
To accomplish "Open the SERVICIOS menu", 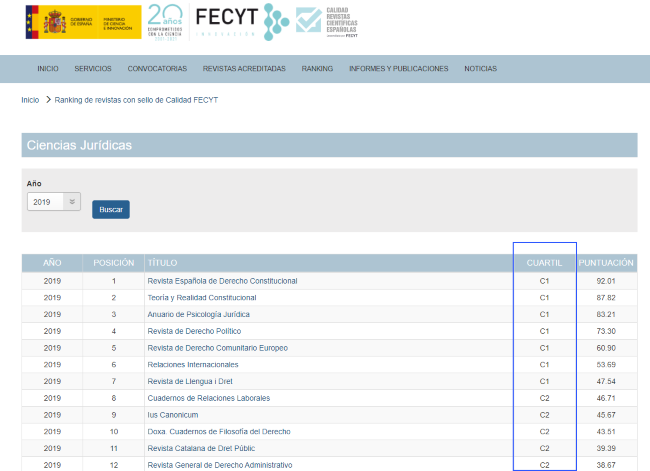I will point(93,69).
